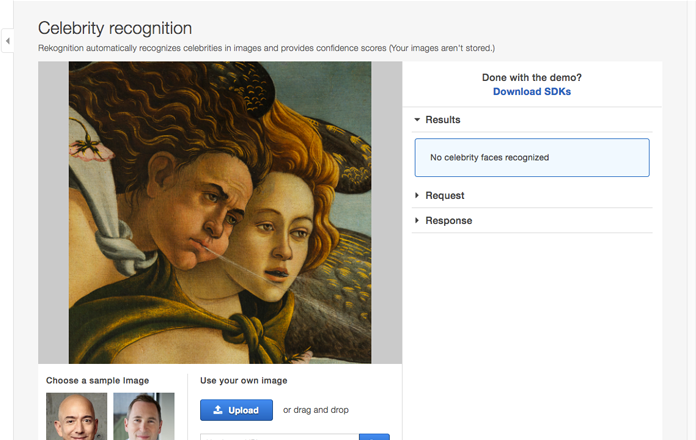Open the Download SDKs link
Image resolution: width=696 pixels, height=440 pixels.
[x=532, y=91]
